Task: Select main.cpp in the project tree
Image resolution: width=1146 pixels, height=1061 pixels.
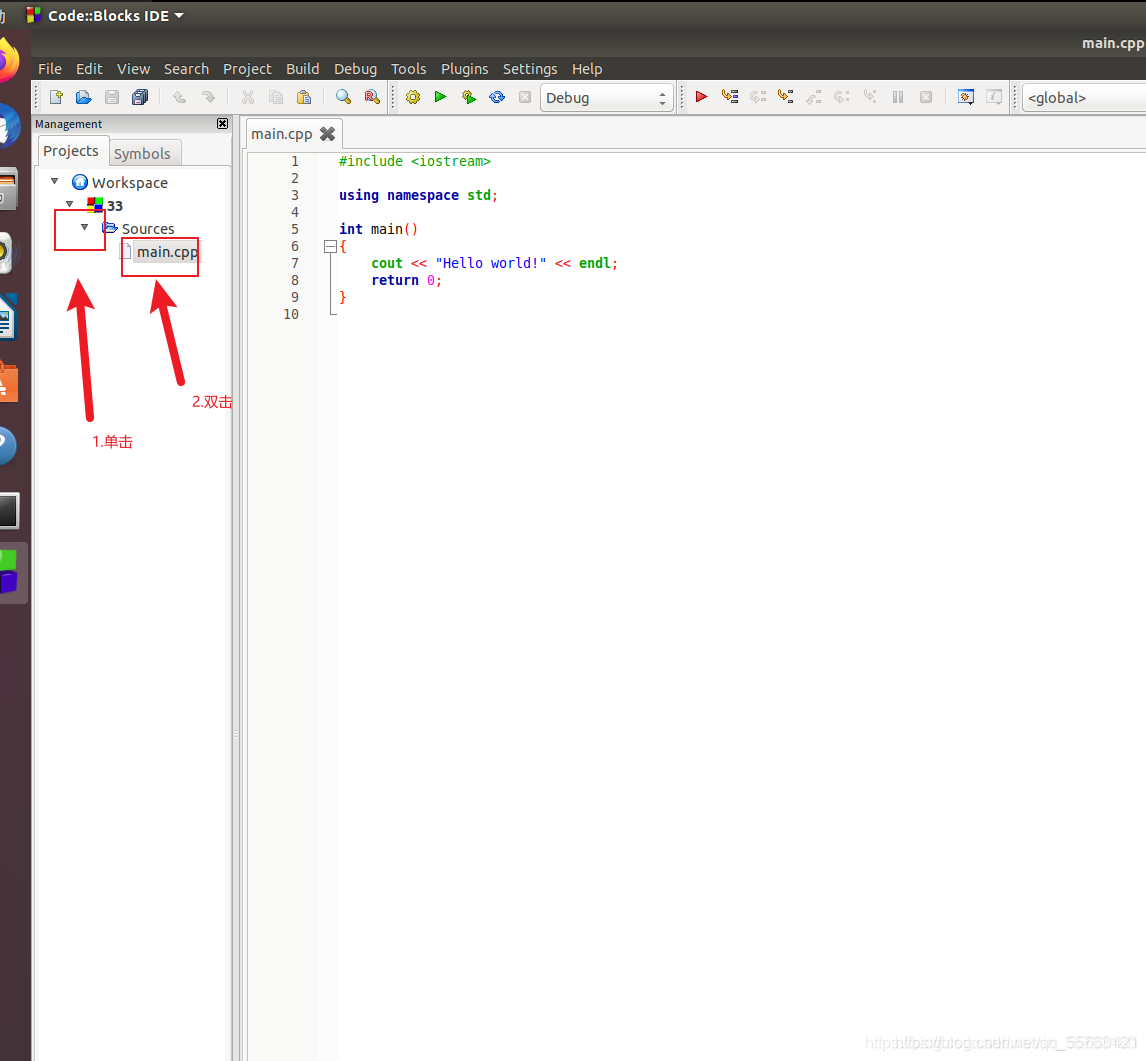Action: 167,252
